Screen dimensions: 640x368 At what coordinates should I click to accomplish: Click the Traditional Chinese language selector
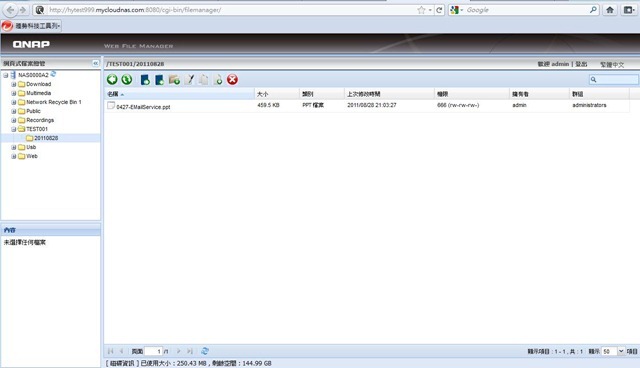pos(612,64)
